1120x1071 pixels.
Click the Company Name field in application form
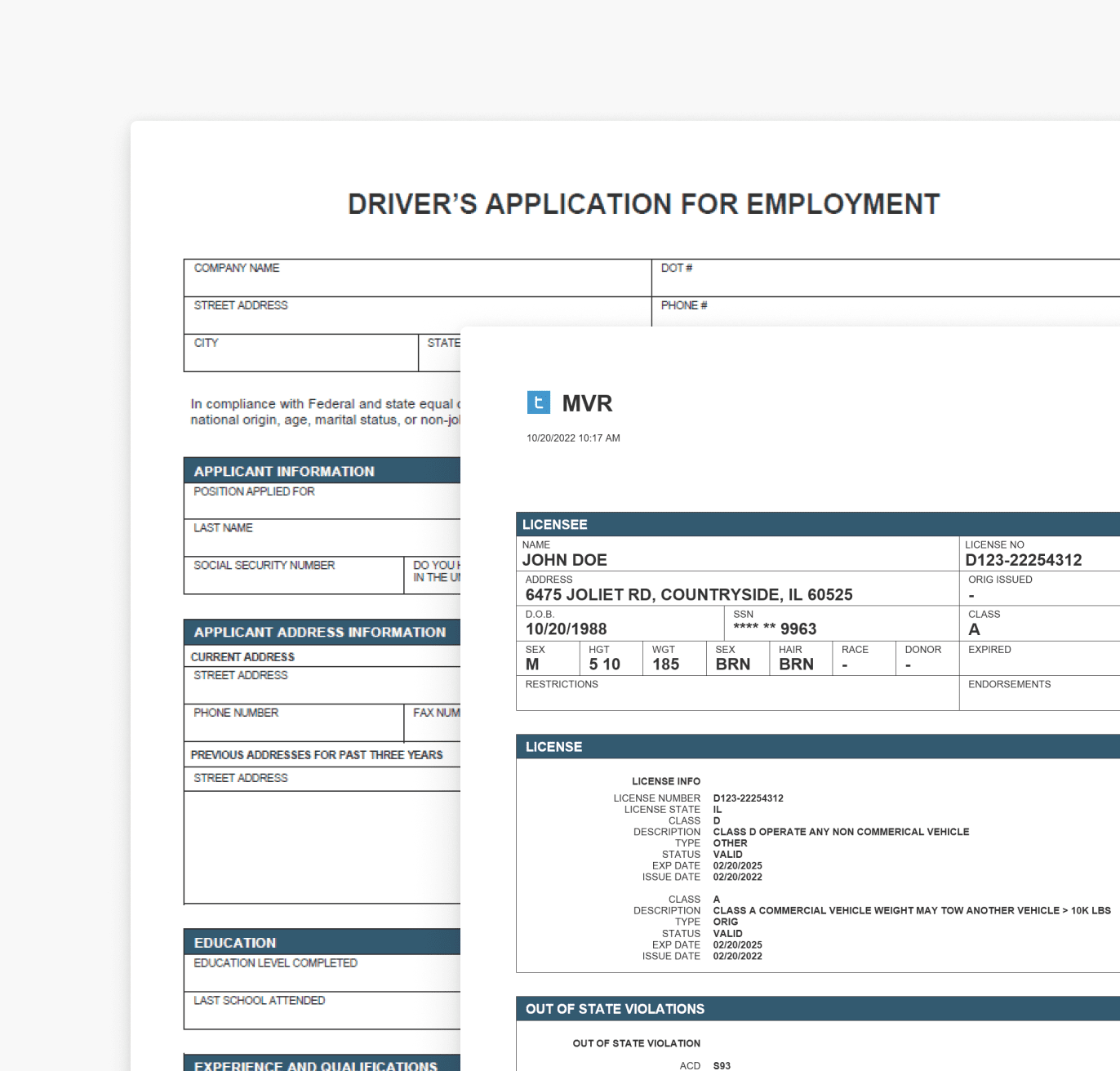pyautogui.click(x=417, y=278)
